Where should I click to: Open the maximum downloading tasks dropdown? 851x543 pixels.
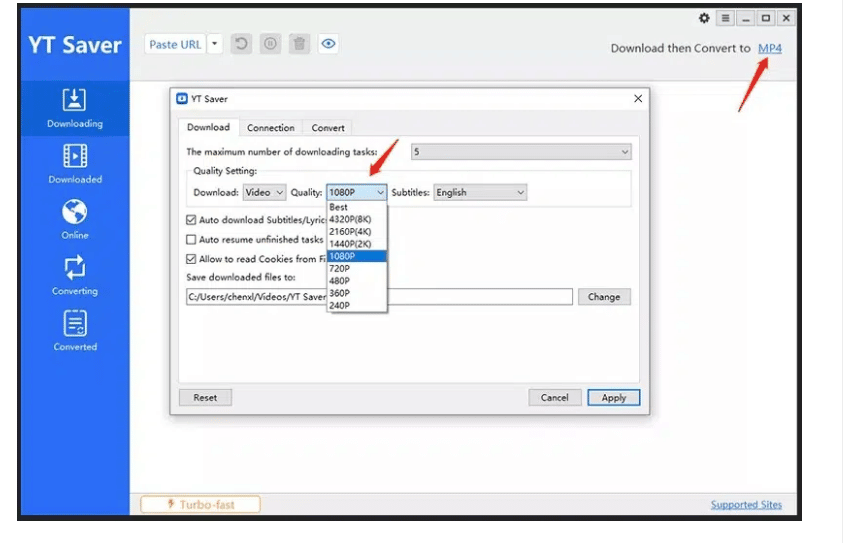click(521, 152)
